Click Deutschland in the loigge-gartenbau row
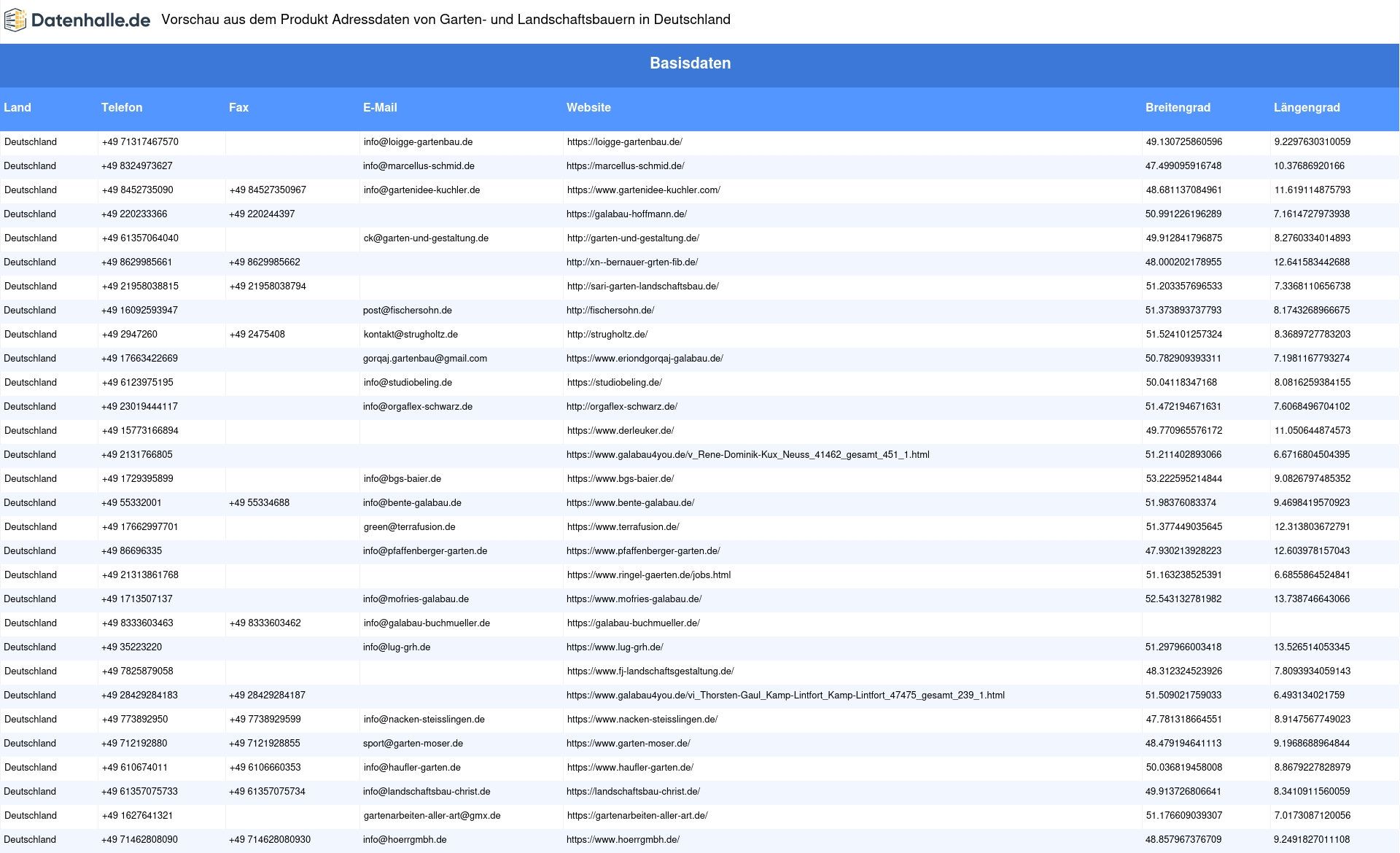 31,142
